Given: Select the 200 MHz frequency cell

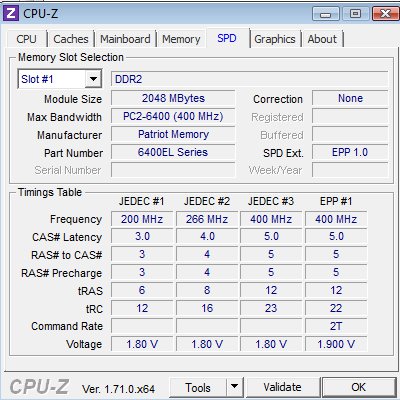Looking at the screenshot, I should [142, 219].
